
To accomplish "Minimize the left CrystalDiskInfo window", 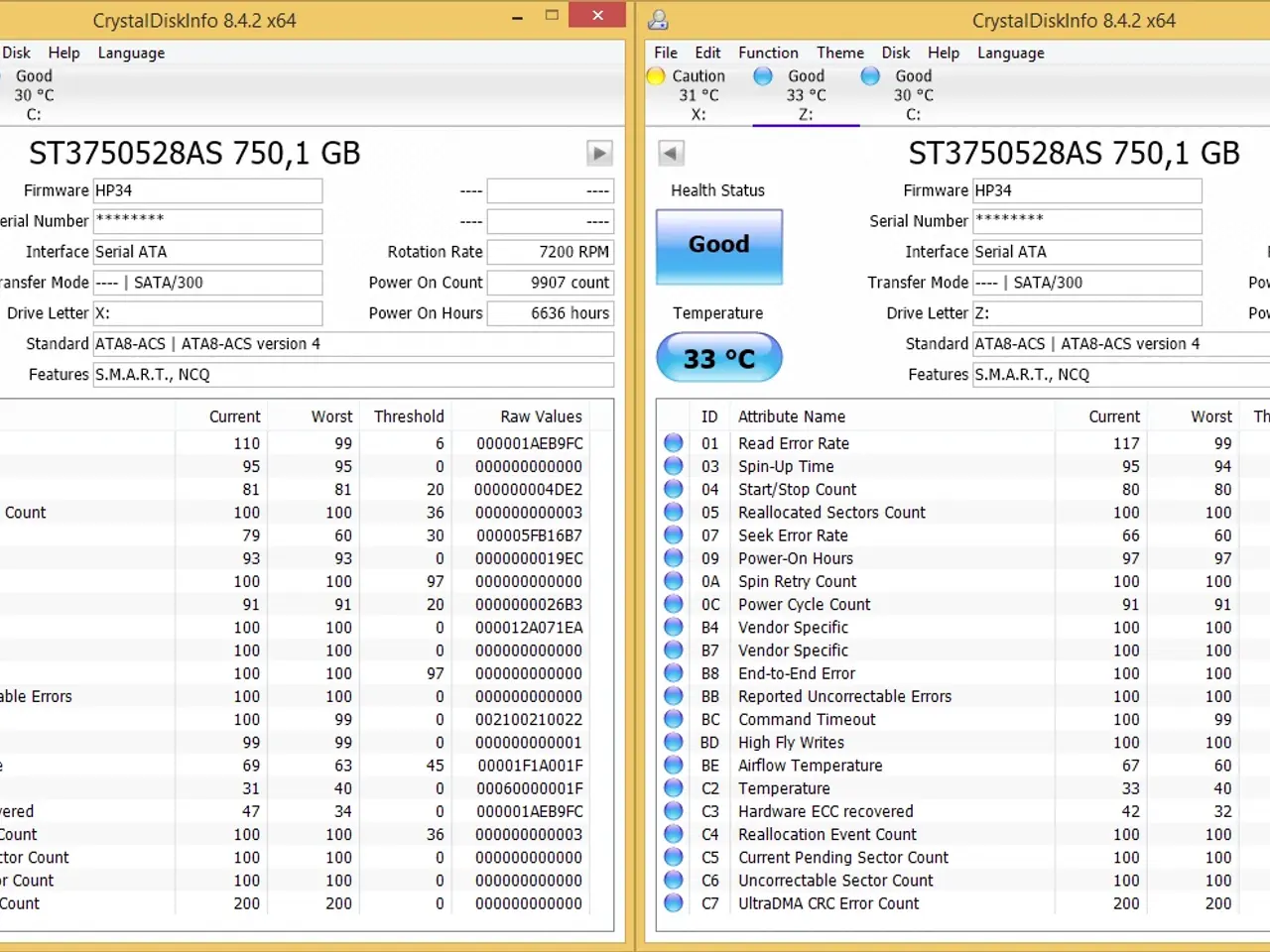I will pyautogui.click(x=518, y=16).
